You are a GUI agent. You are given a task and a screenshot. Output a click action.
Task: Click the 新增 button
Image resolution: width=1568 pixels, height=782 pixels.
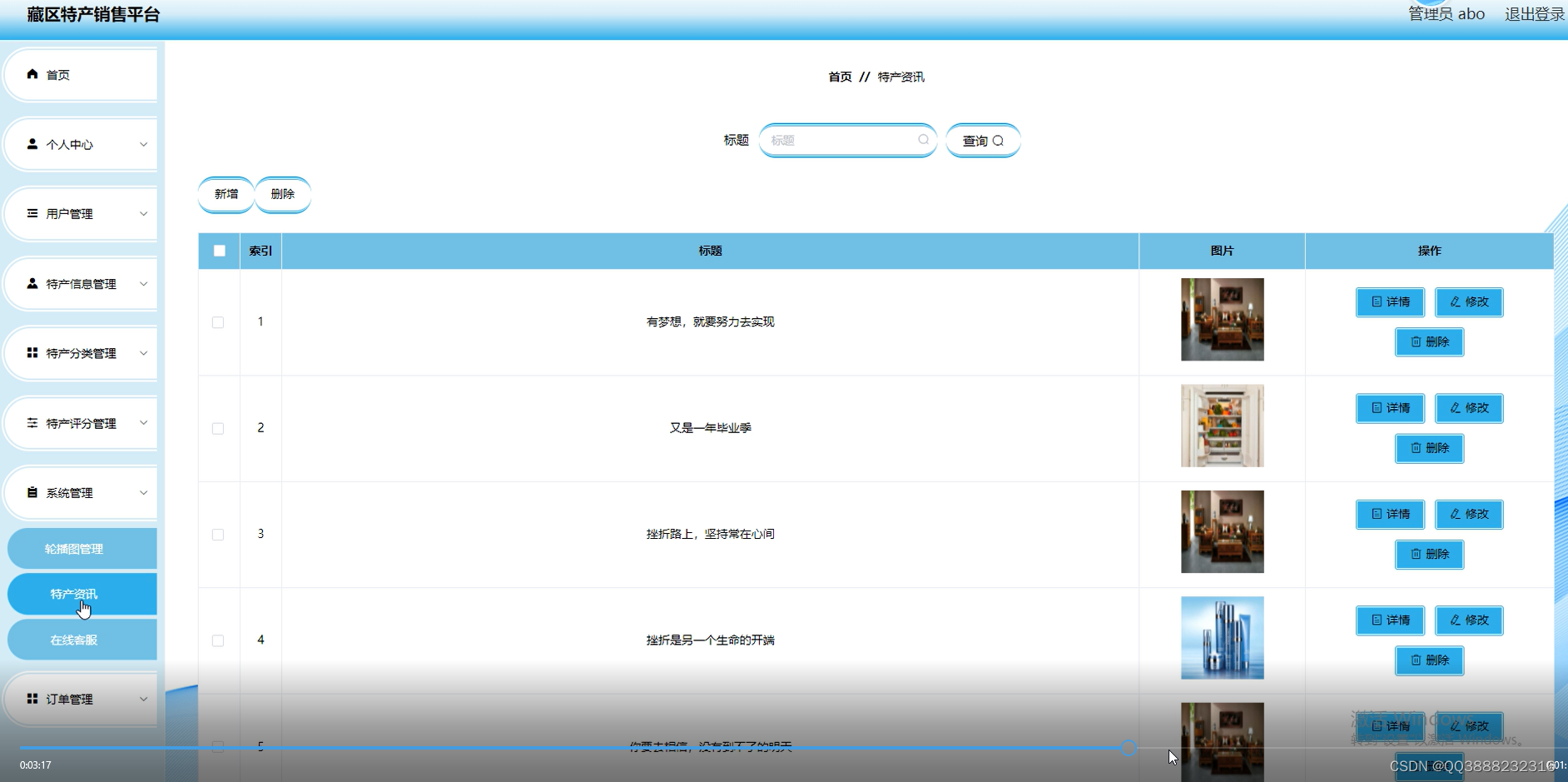[x=226, y=194]
